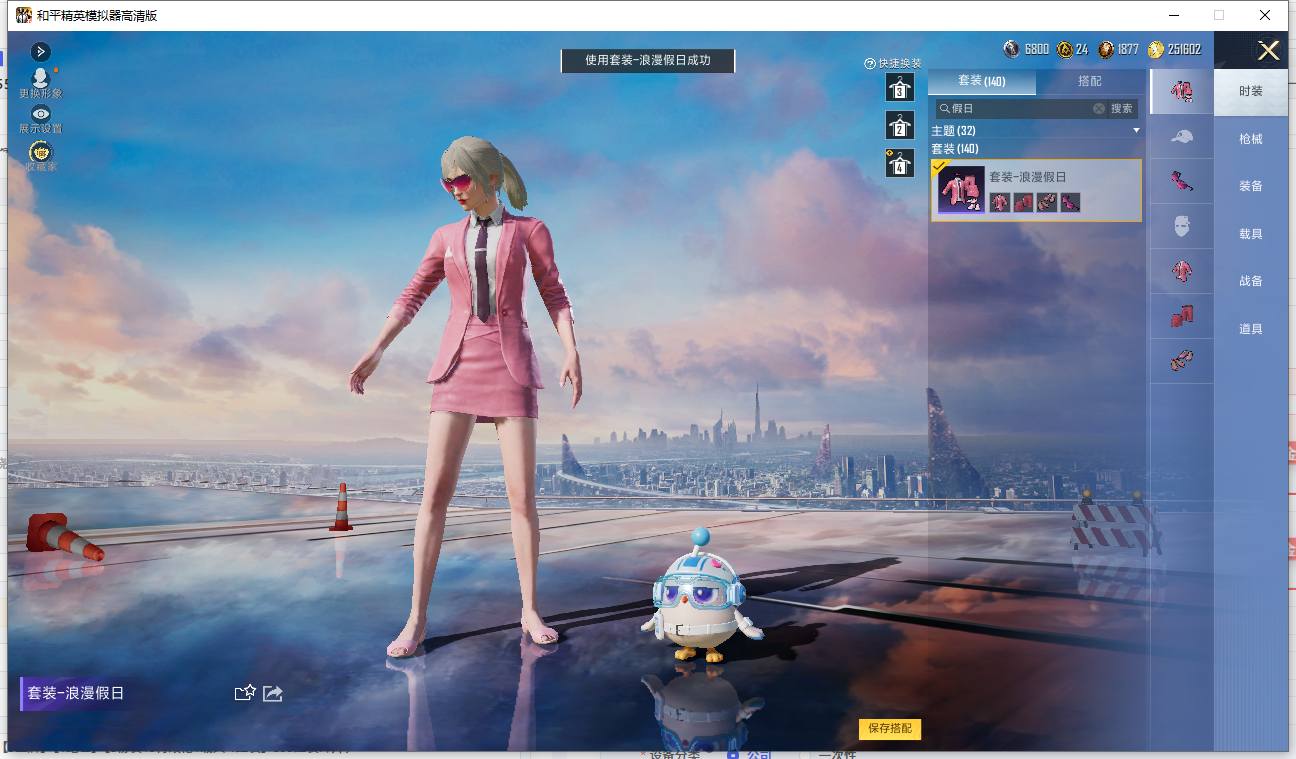Image resolution: width=1296 pixels, height=759 pixels.
Task: Open the 装备 equipment menu
Action: coord(1251,186)
